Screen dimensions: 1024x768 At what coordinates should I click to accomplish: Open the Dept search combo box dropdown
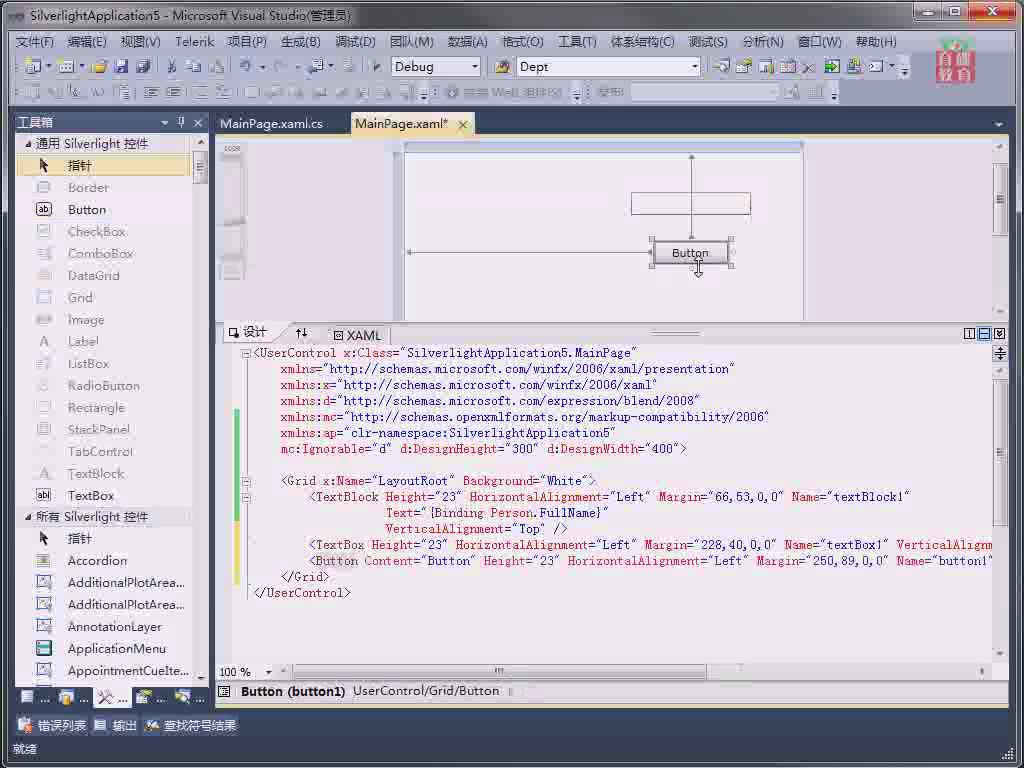pos(694,67)
